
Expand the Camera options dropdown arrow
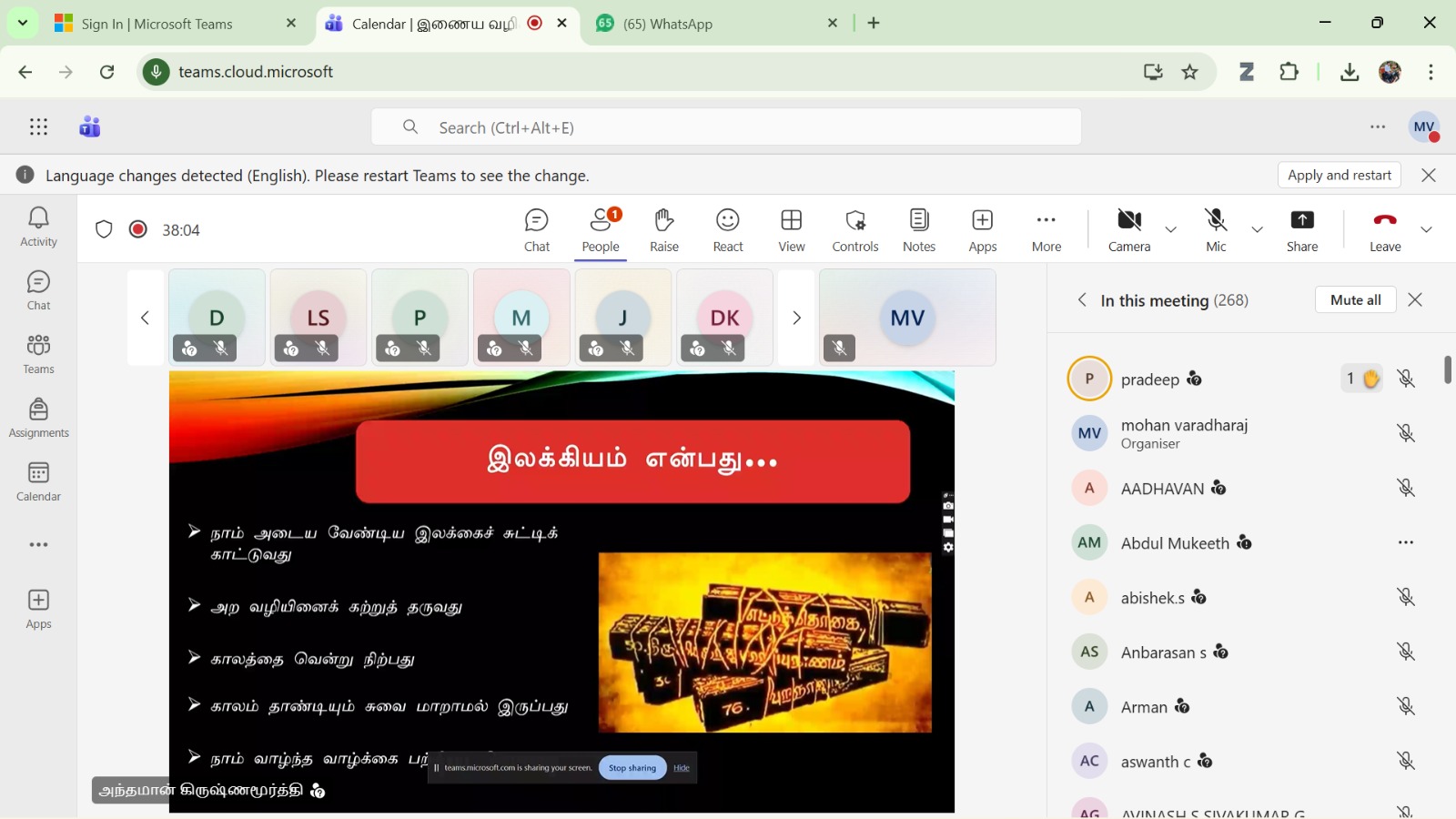click(x=1171, y=230)
